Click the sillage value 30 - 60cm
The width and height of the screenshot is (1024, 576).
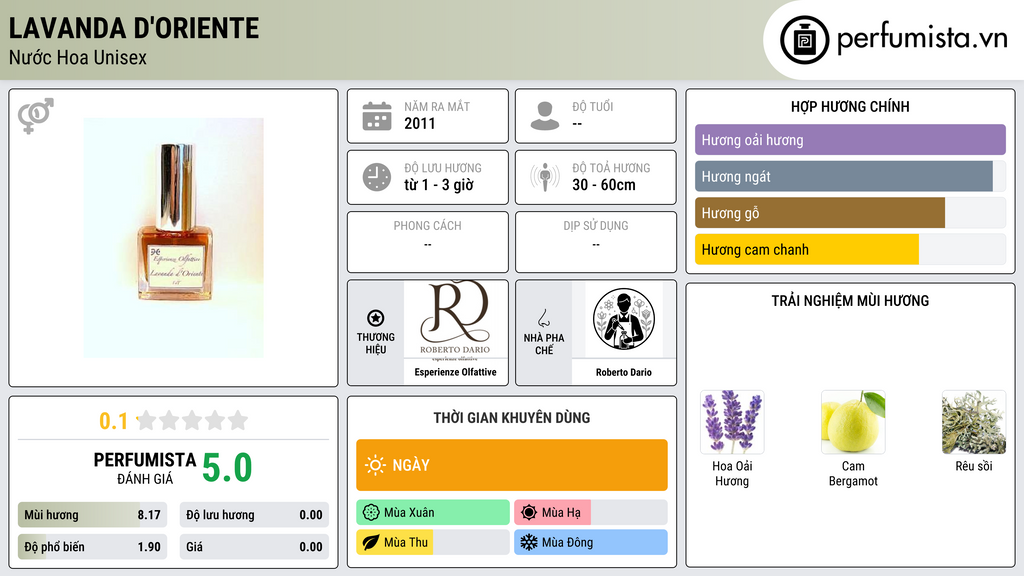[x=604, y=185]
